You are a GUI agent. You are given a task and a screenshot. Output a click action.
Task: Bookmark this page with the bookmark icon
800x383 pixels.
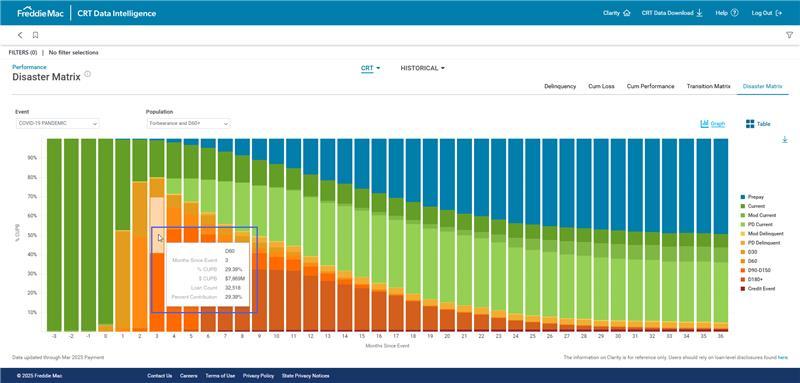35,35
